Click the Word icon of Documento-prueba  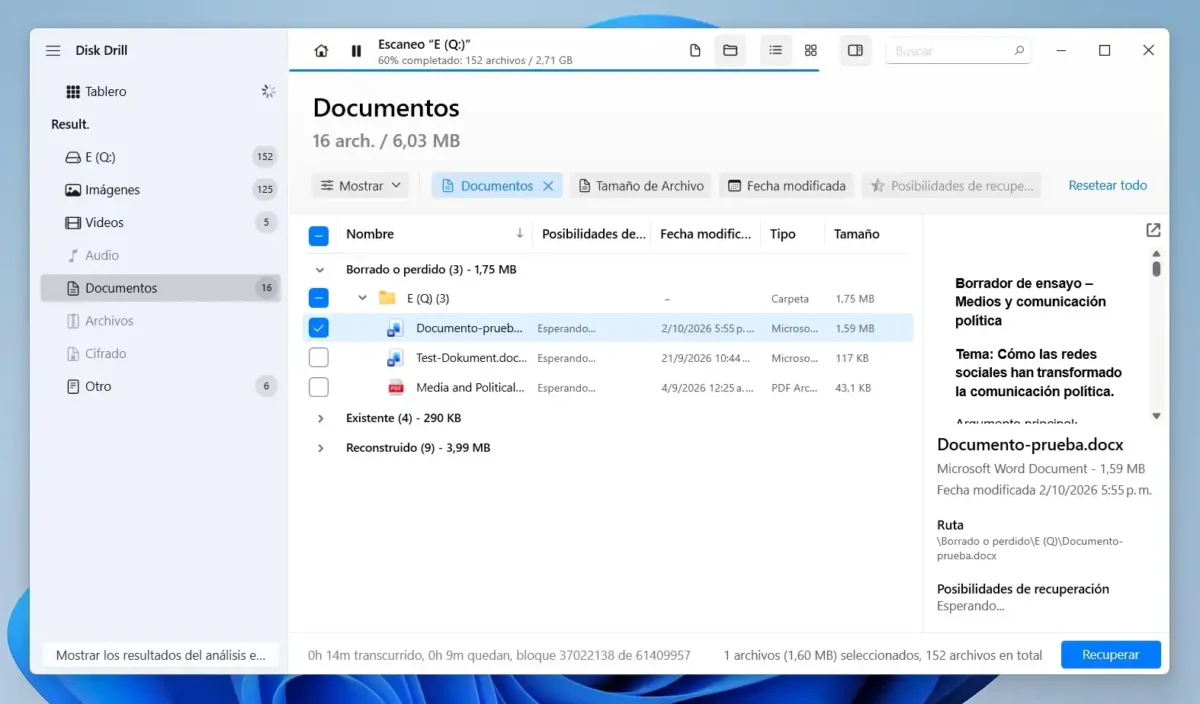click(395, 328)
